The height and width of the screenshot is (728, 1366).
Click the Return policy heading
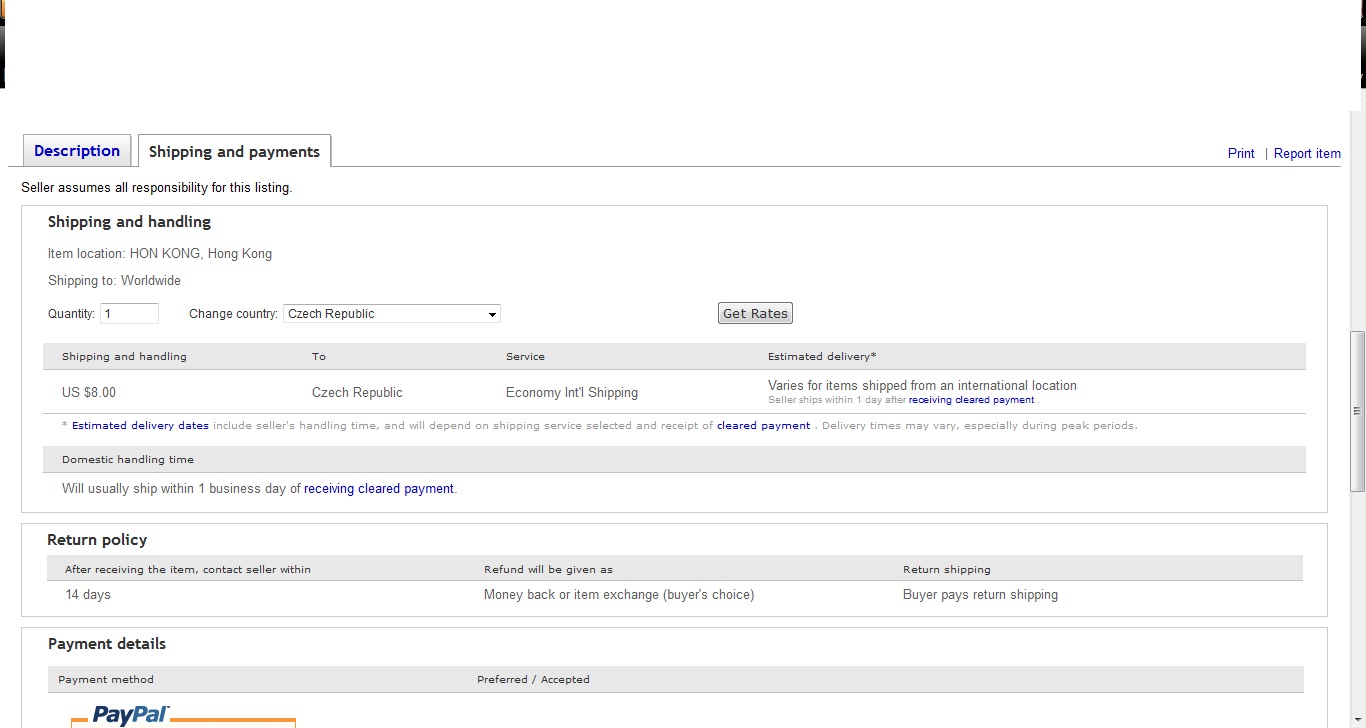tap(97, 540)
